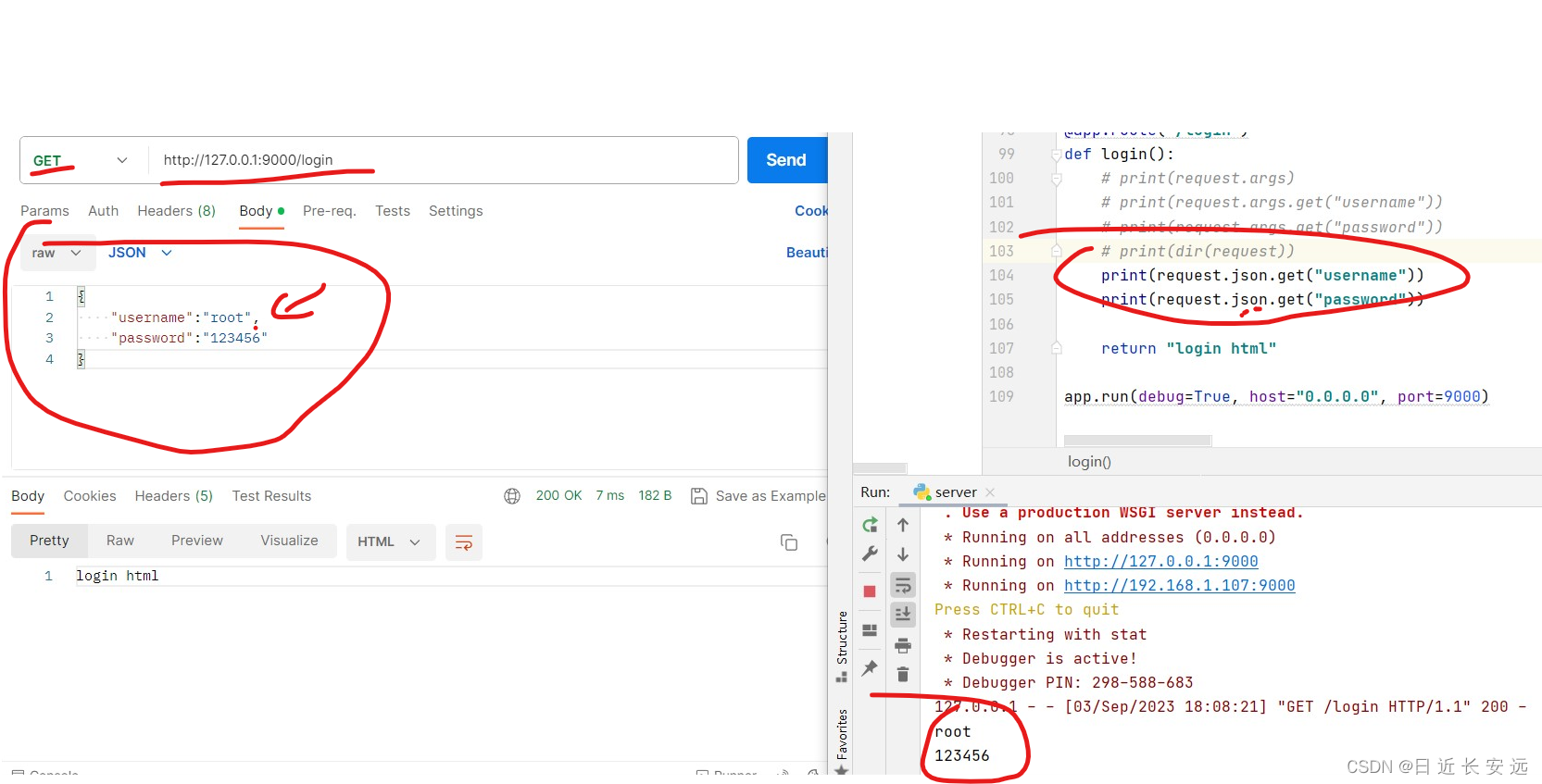Click the 7 ms response time
Image resolution: width=1542 pixels, height=784 pixels.
pos(609,495)
